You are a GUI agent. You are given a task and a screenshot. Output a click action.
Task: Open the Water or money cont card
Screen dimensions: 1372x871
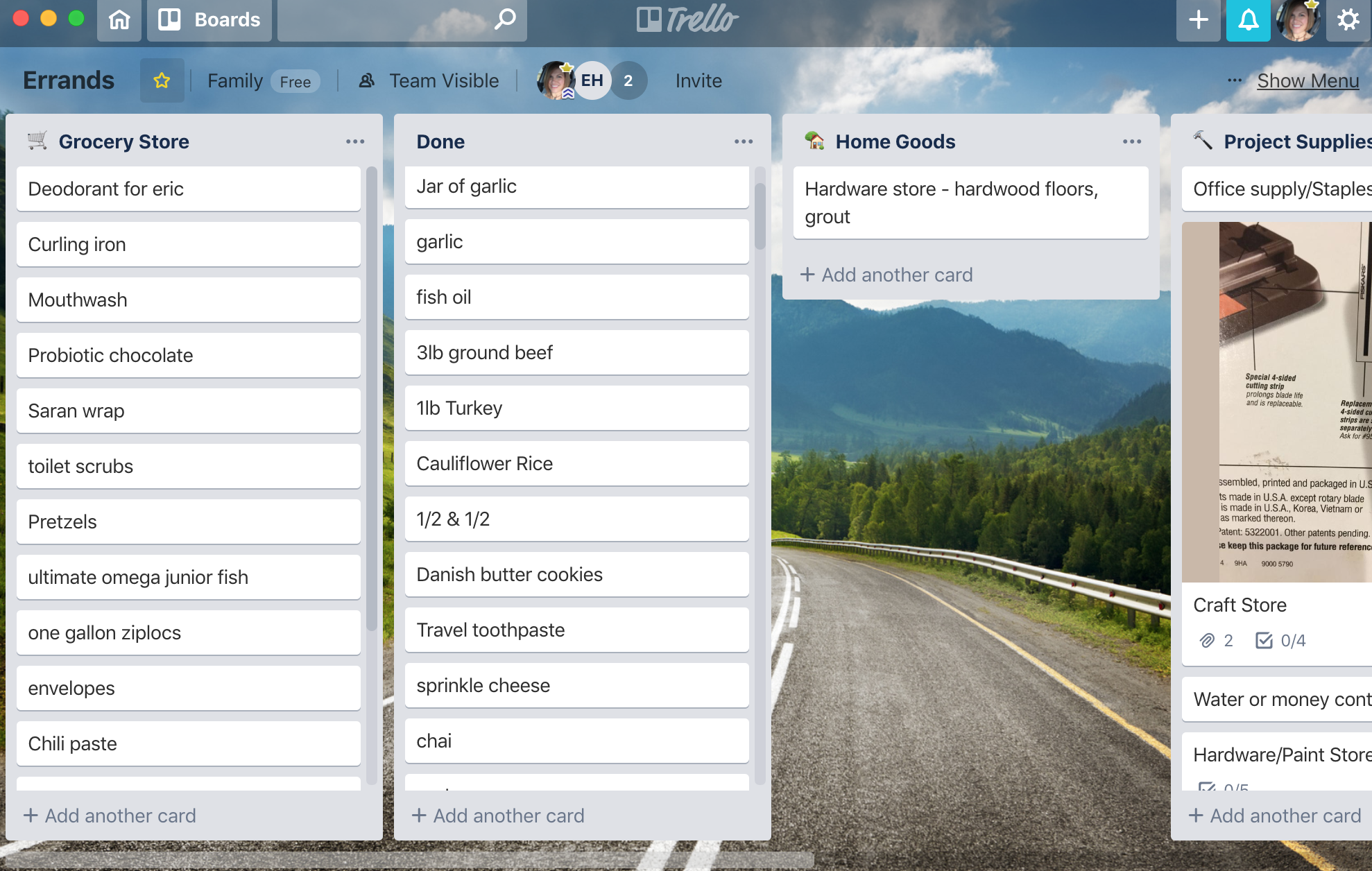coord(1277,699)
